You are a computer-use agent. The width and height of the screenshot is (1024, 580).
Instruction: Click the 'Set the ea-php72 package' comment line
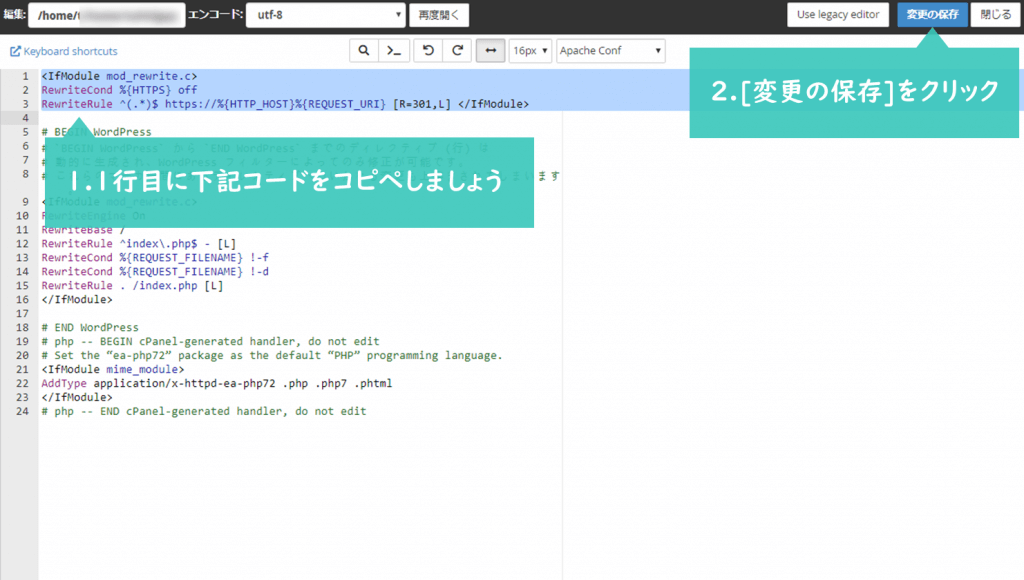click(x=272, y=355)
